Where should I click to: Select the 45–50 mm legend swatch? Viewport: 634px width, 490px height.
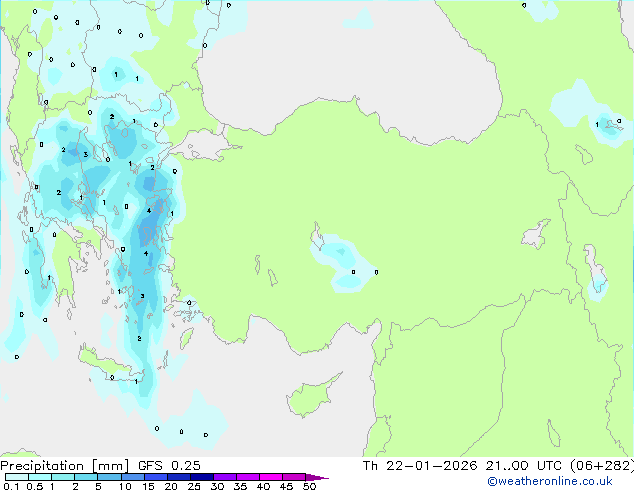click(294, 477)
